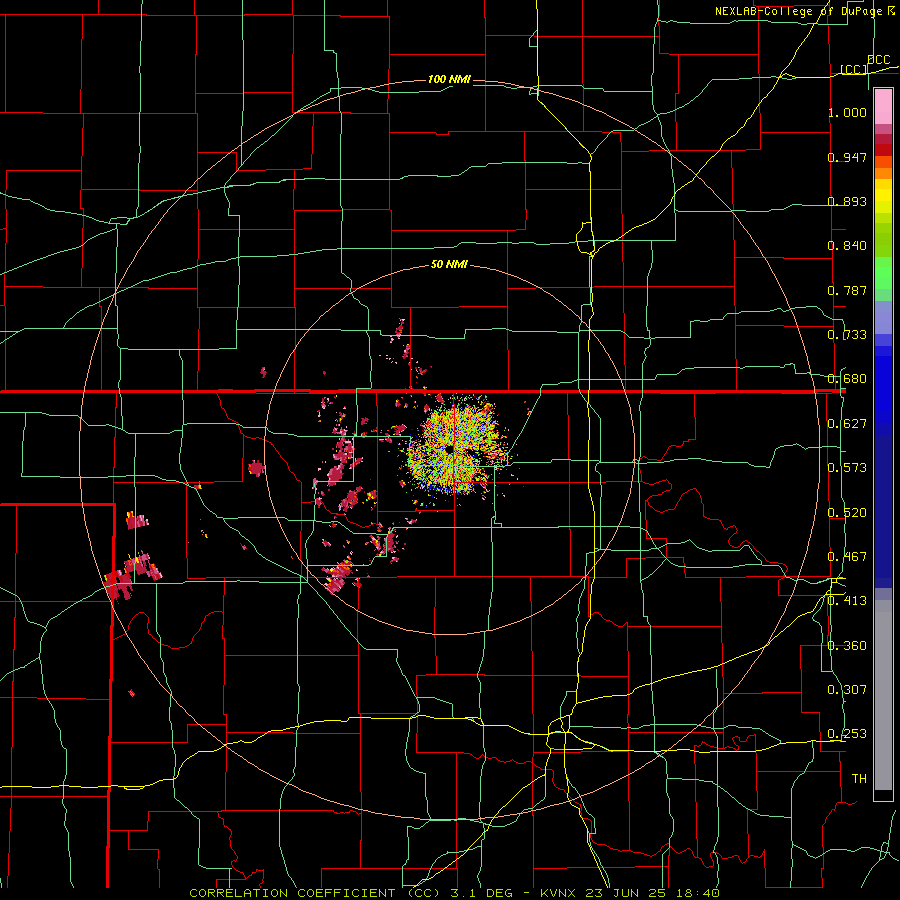Click the 0.947 value on the color scale
900x900 pixels.
[847, 157]
